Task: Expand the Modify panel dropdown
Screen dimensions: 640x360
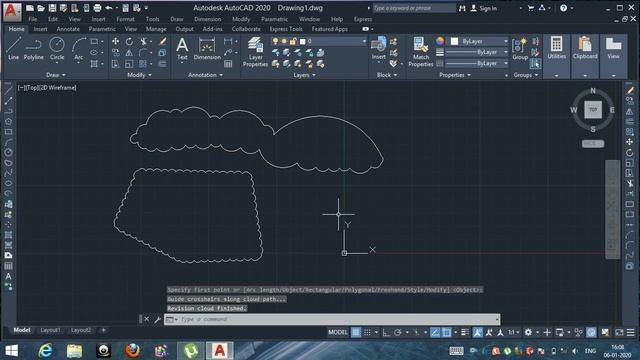Action: pyautogui.click(x=139, y=75)
